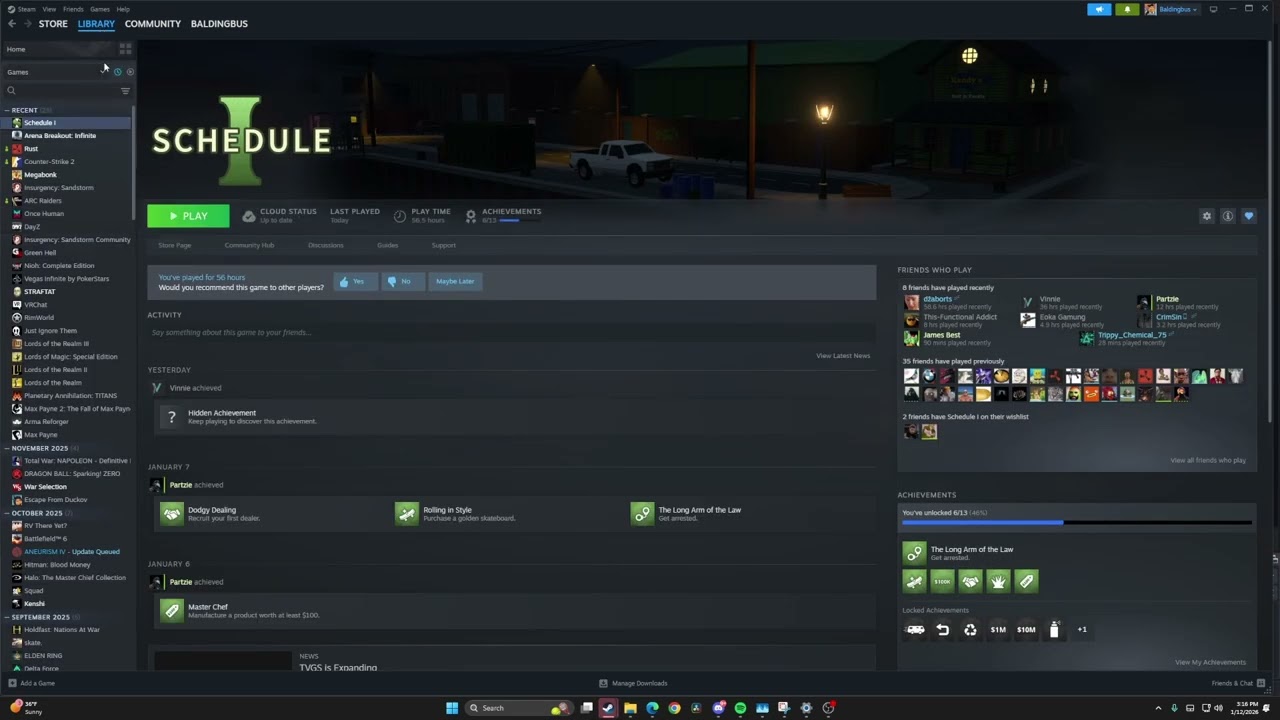Click the Hidden Achievement question mark icon

(x=172, y=417)
